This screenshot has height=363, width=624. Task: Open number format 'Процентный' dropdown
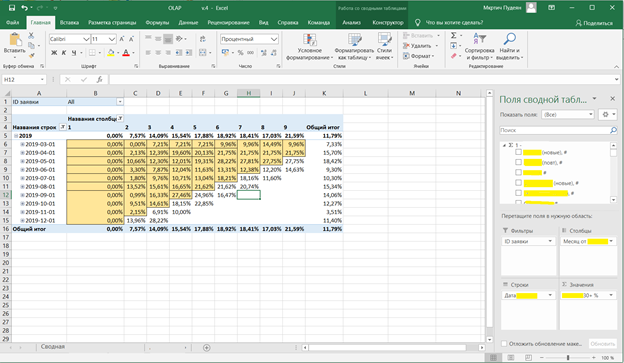pos(274,39)
